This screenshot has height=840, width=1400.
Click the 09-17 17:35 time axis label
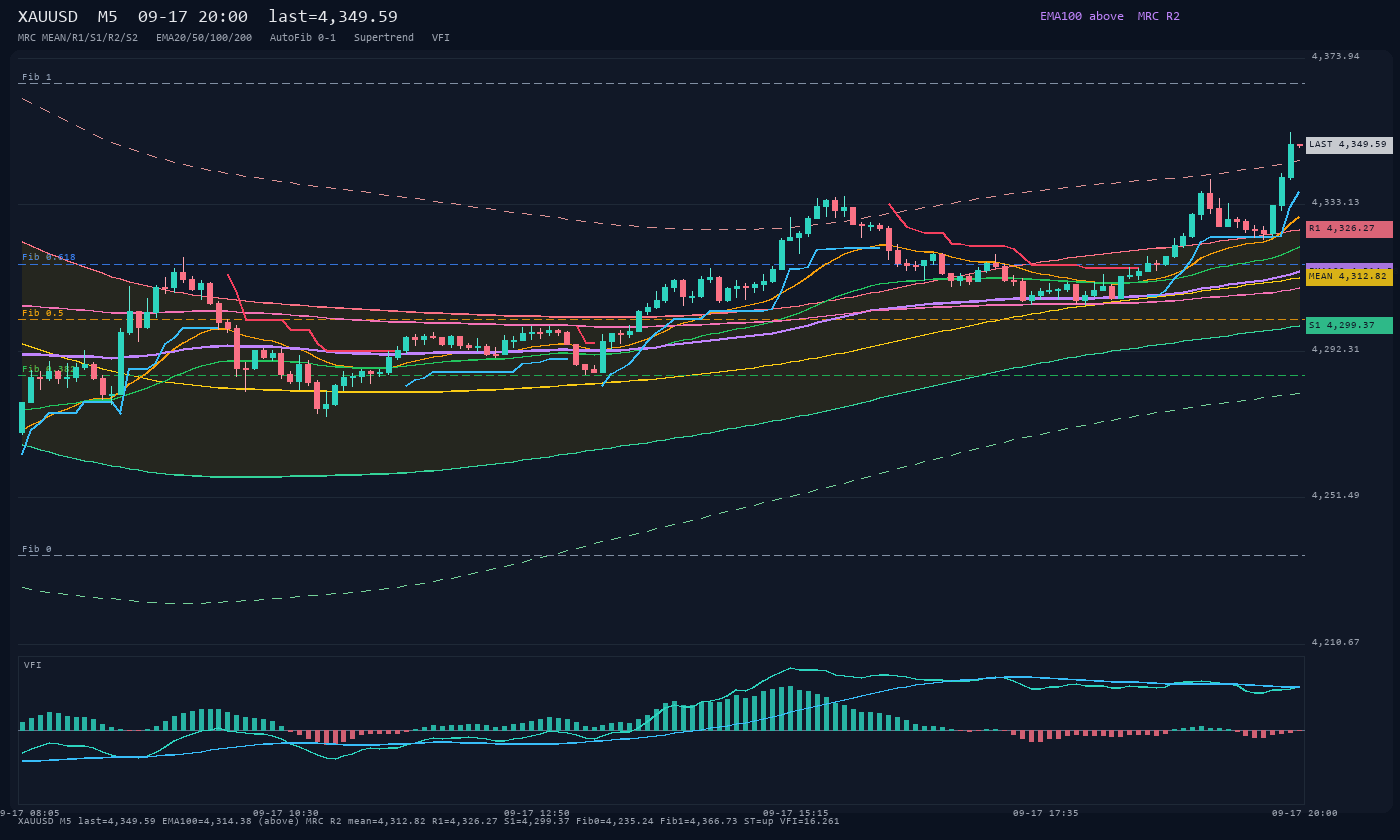(1046, 813)
